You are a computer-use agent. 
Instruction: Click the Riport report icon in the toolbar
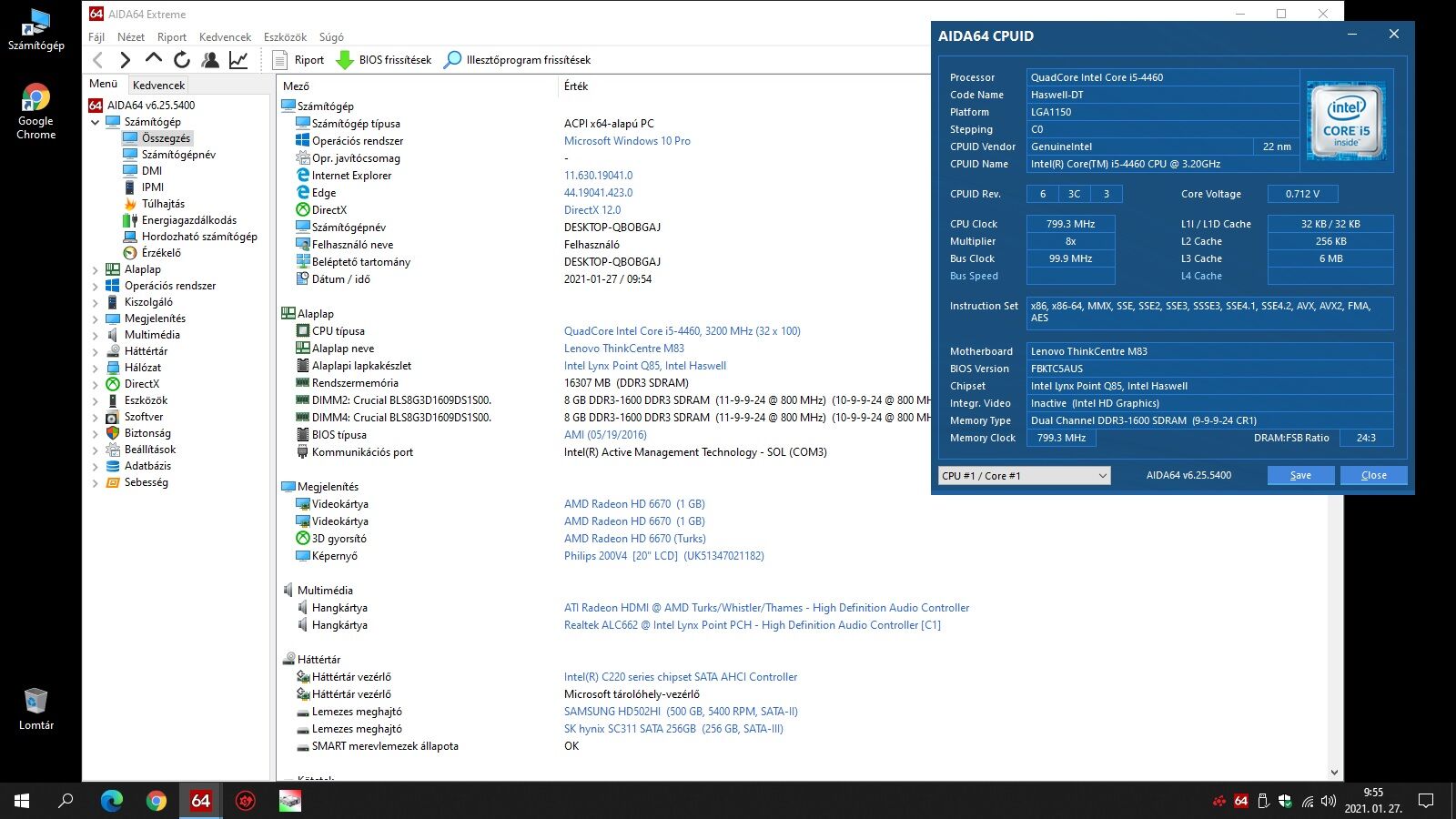click(x=280, y=60)
